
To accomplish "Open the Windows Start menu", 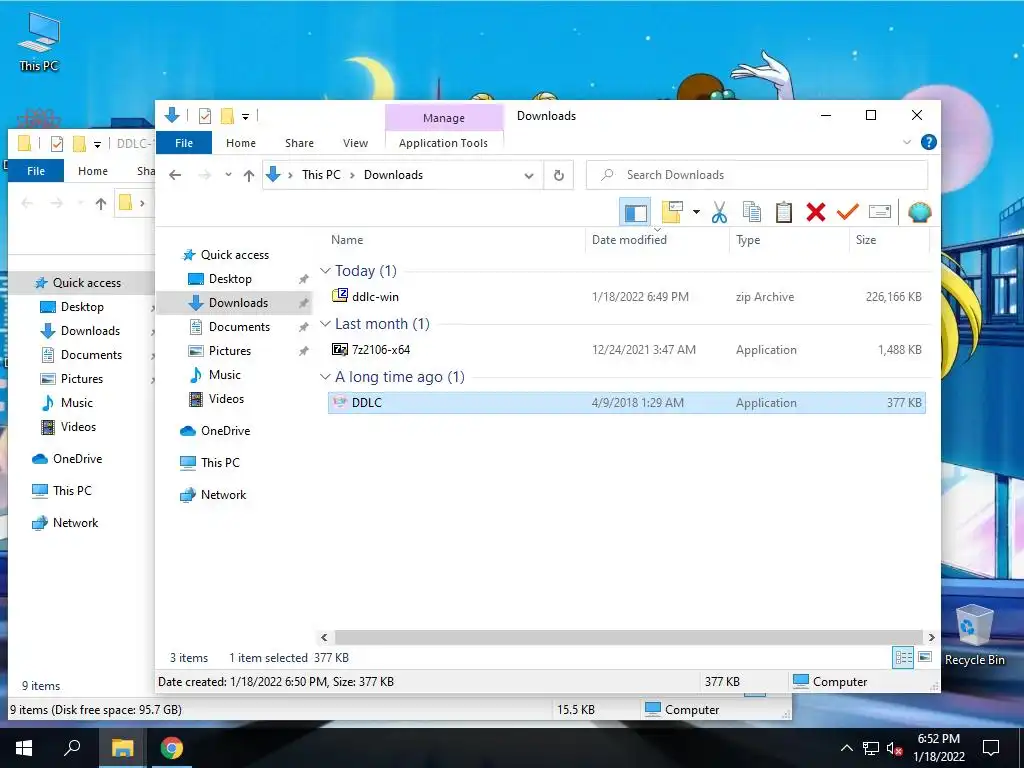I will (24, 748).
